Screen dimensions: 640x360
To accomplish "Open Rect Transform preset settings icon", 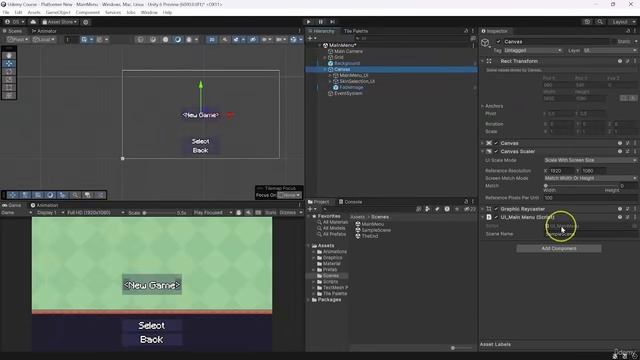I will [628, 61].
